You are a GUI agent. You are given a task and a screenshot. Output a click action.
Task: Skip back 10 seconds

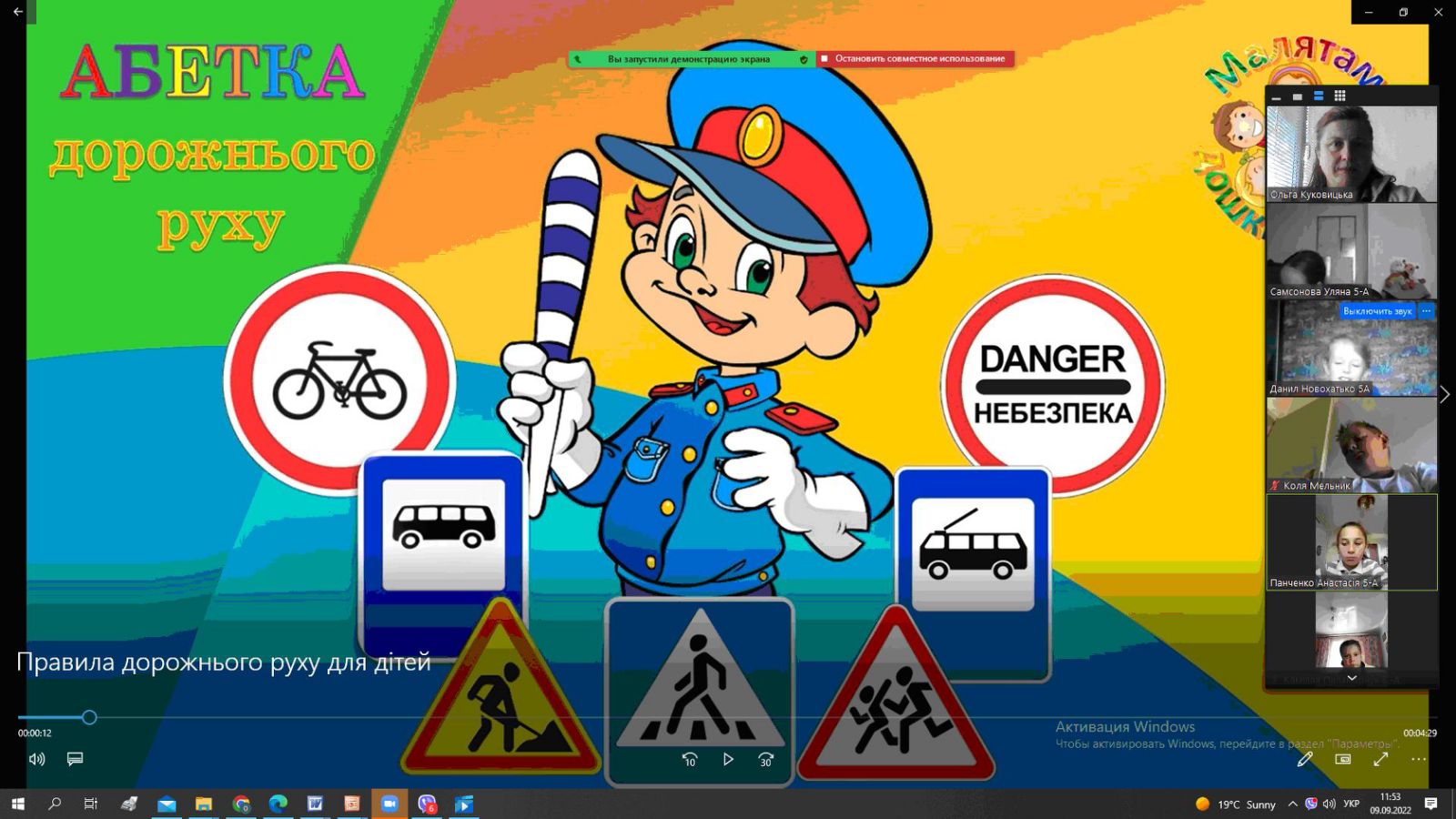tap(690, 759)
